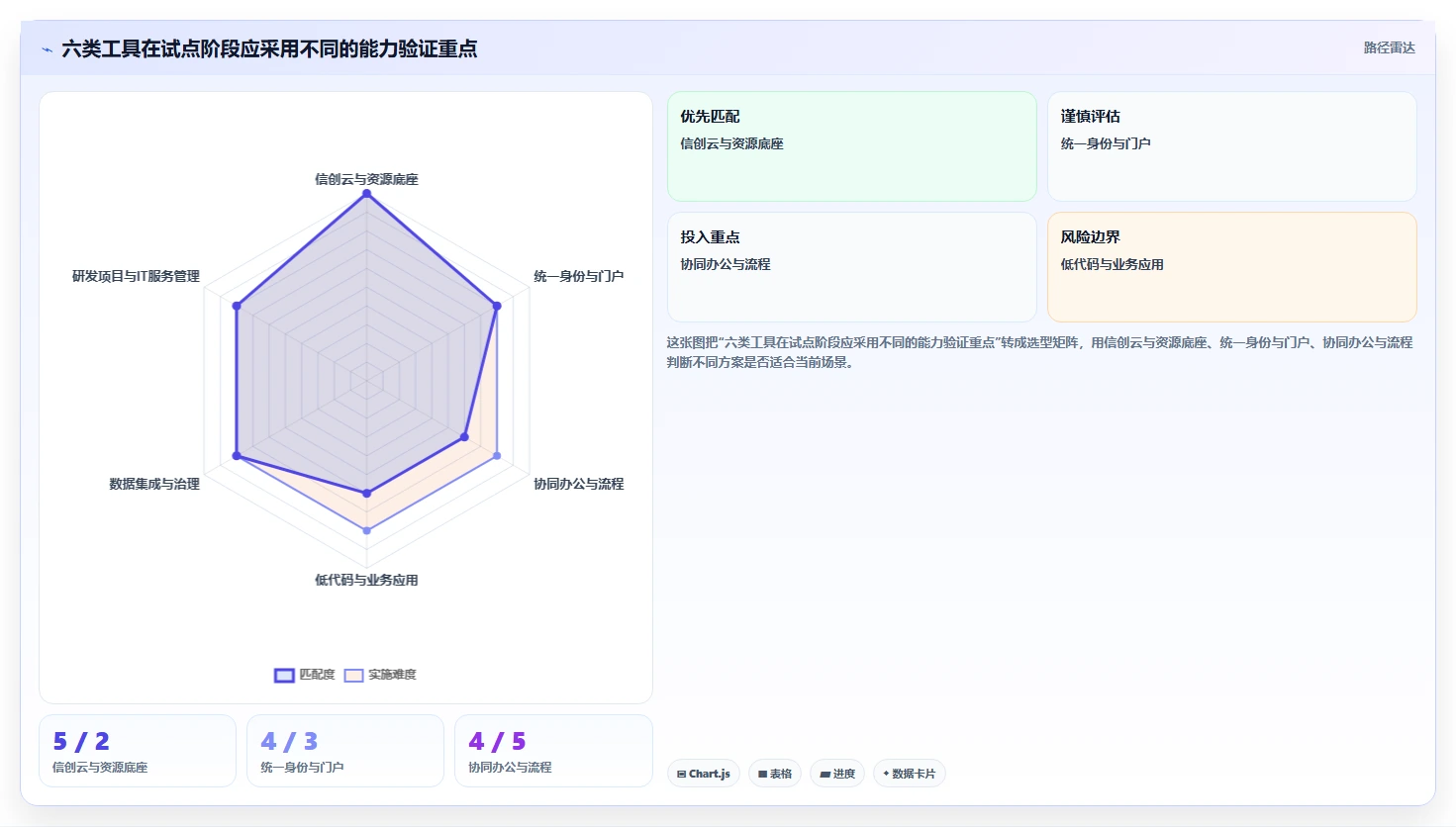Click the lightning icon beside the title

[x=47, y=49]
